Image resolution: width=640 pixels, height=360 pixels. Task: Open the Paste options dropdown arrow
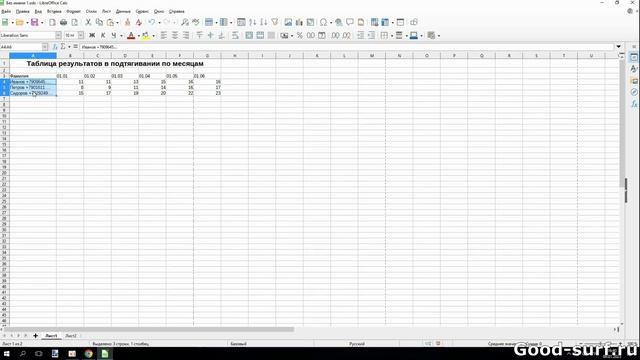point(118,22)
